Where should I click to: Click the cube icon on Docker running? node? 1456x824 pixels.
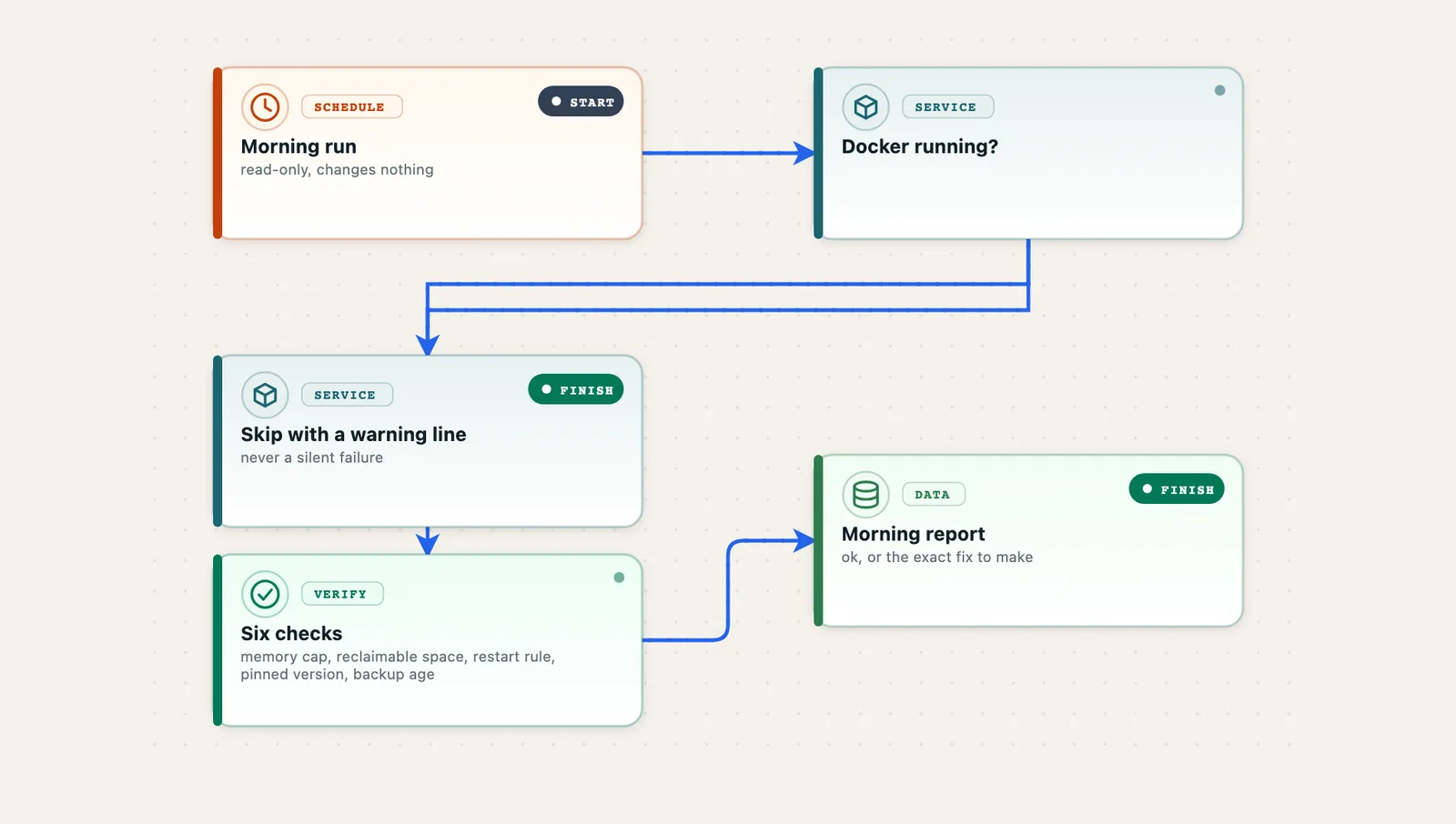click(x=865, y=107)
